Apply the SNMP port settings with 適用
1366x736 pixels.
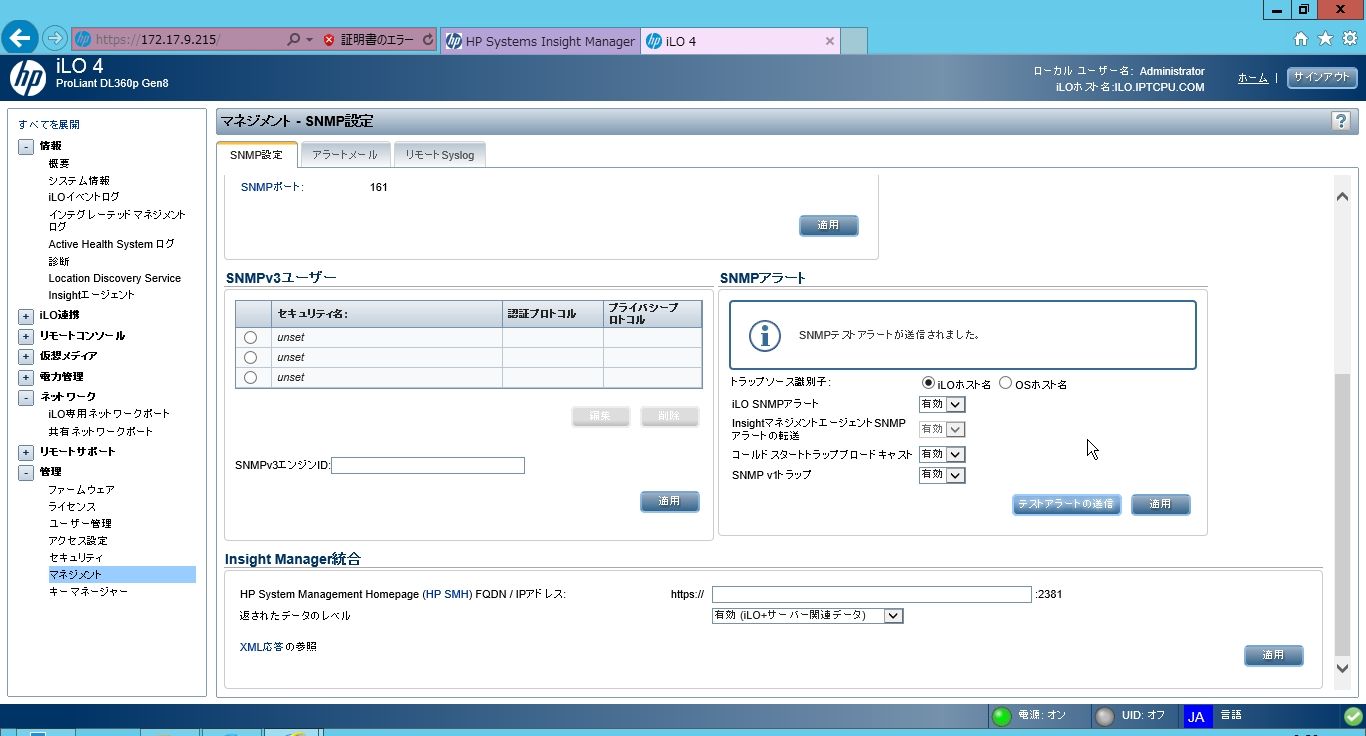[828, 226]
